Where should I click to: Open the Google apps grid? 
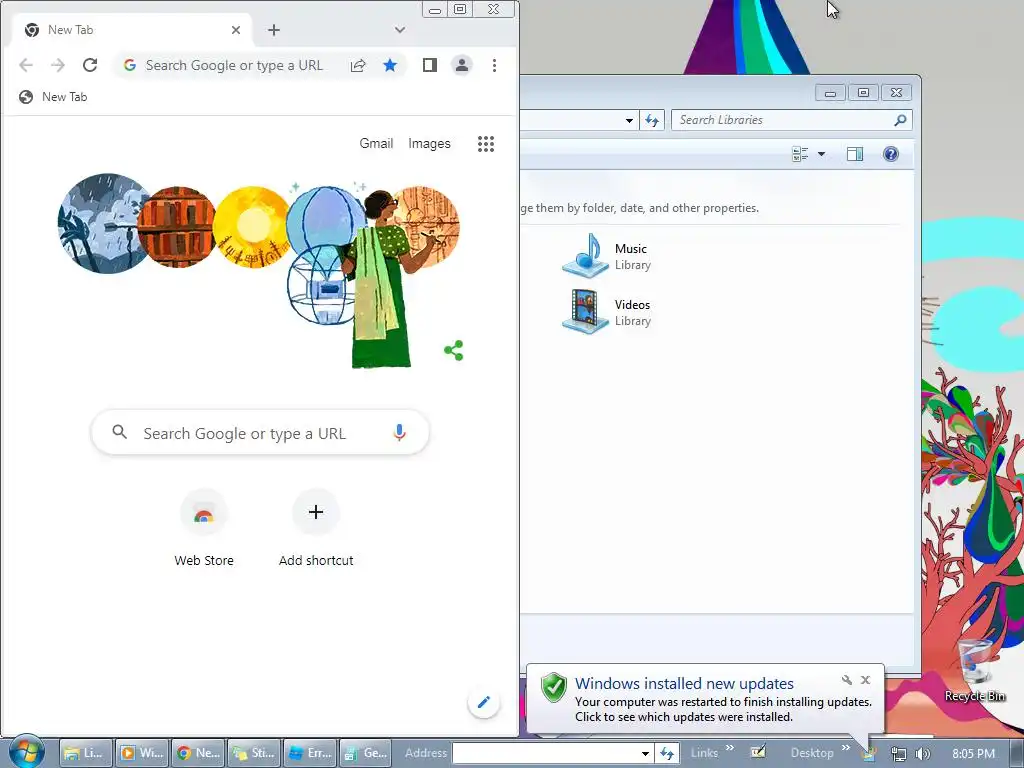[x=485, y=144]
